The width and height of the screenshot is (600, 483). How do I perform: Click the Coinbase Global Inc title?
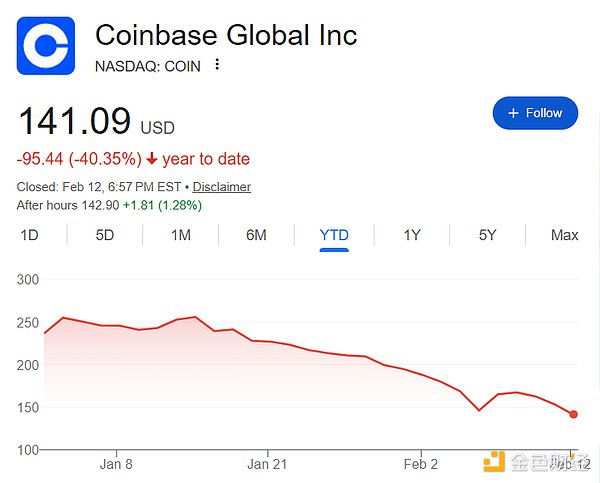click(x=225, y=35)
